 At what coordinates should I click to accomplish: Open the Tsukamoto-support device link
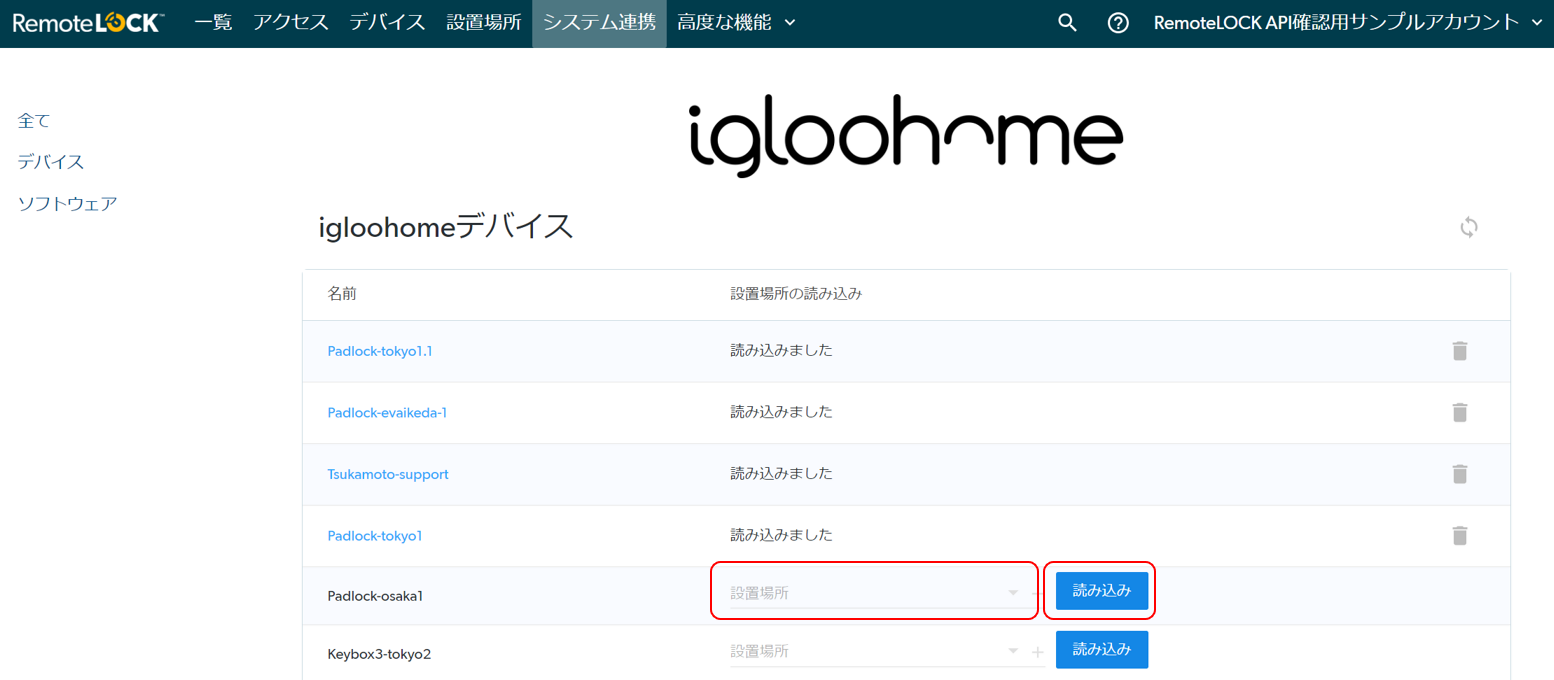(x=388, y=474)
